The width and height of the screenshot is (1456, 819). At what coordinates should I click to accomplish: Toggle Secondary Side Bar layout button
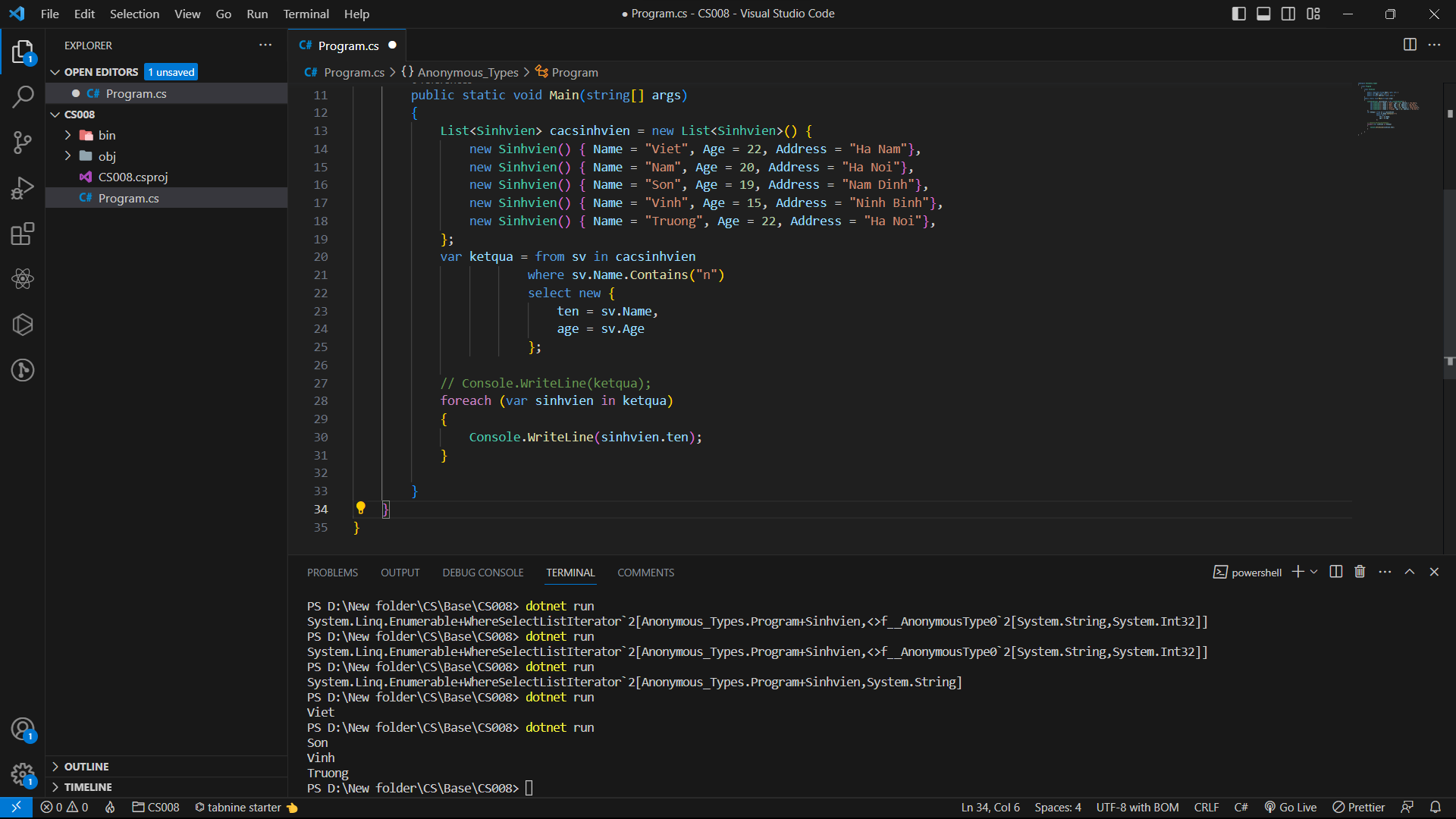[1288, 14]
